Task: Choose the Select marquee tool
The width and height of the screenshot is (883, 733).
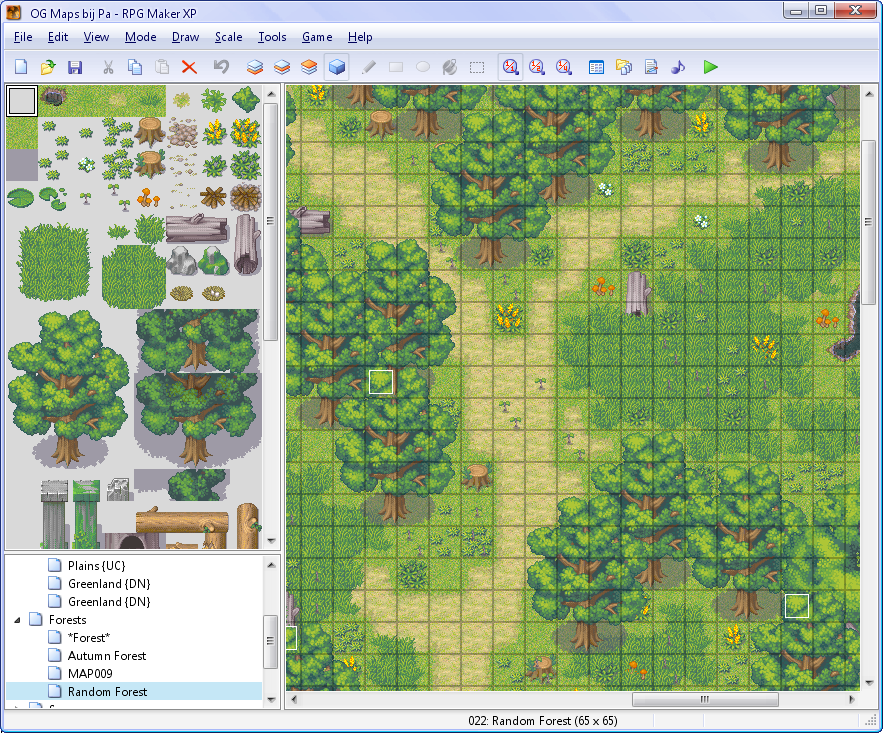Action: (x=477, y=67)
